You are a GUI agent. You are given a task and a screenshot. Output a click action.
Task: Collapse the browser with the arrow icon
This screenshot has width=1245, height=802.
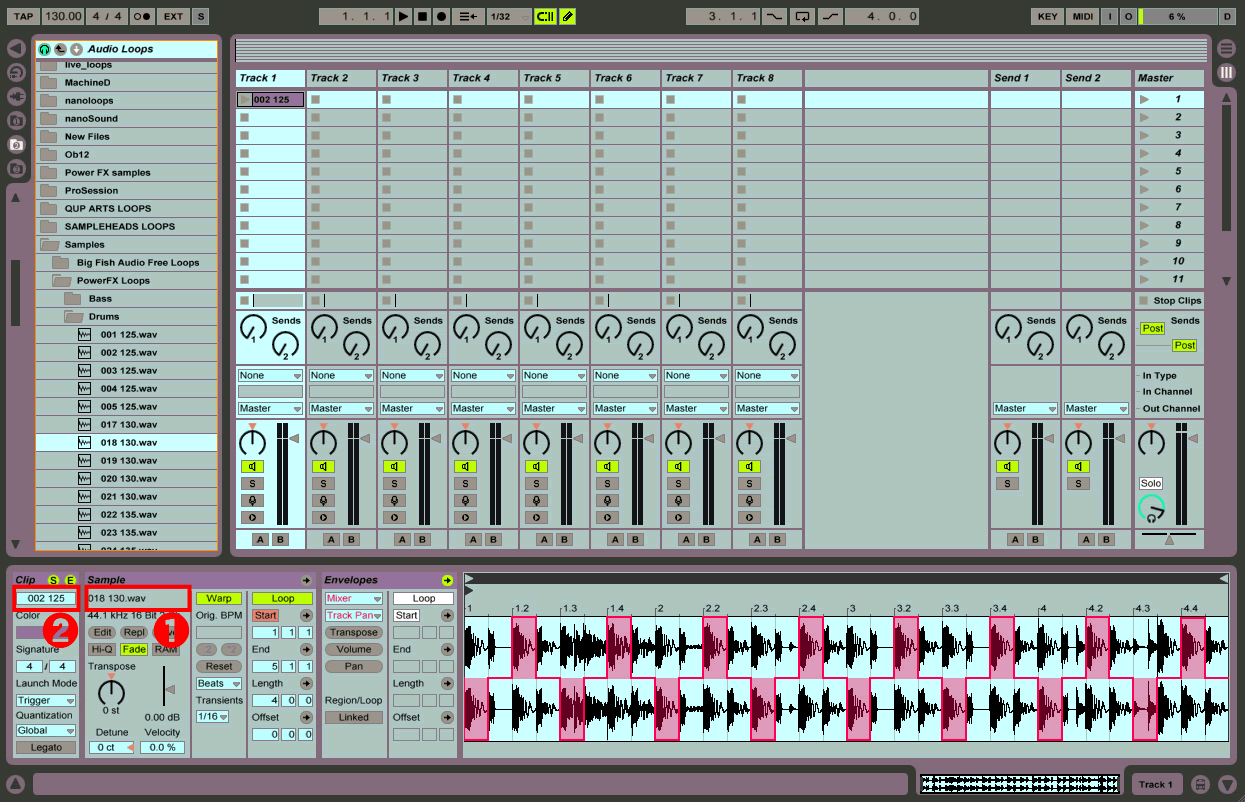15,48
